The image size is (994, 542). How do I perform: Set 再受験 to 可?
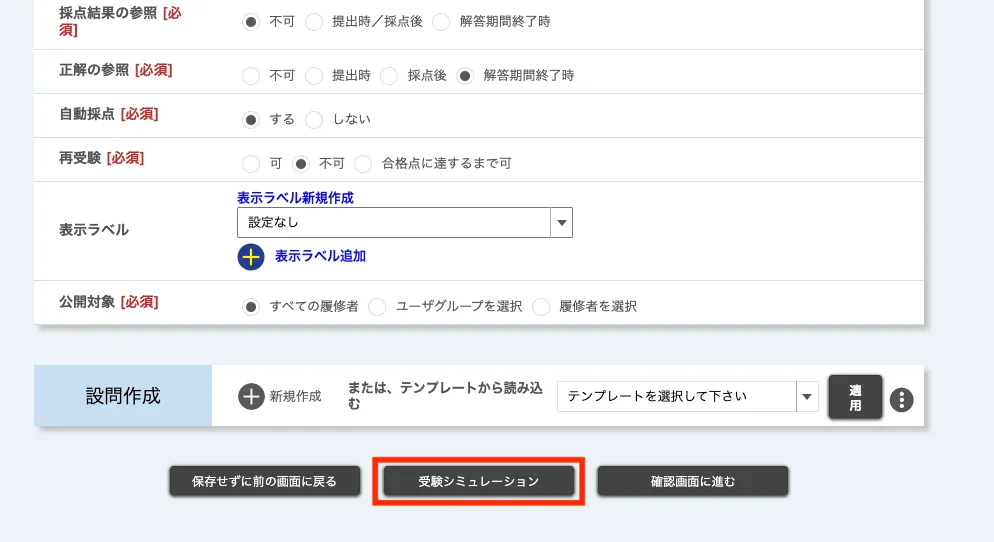pos(251,163)
